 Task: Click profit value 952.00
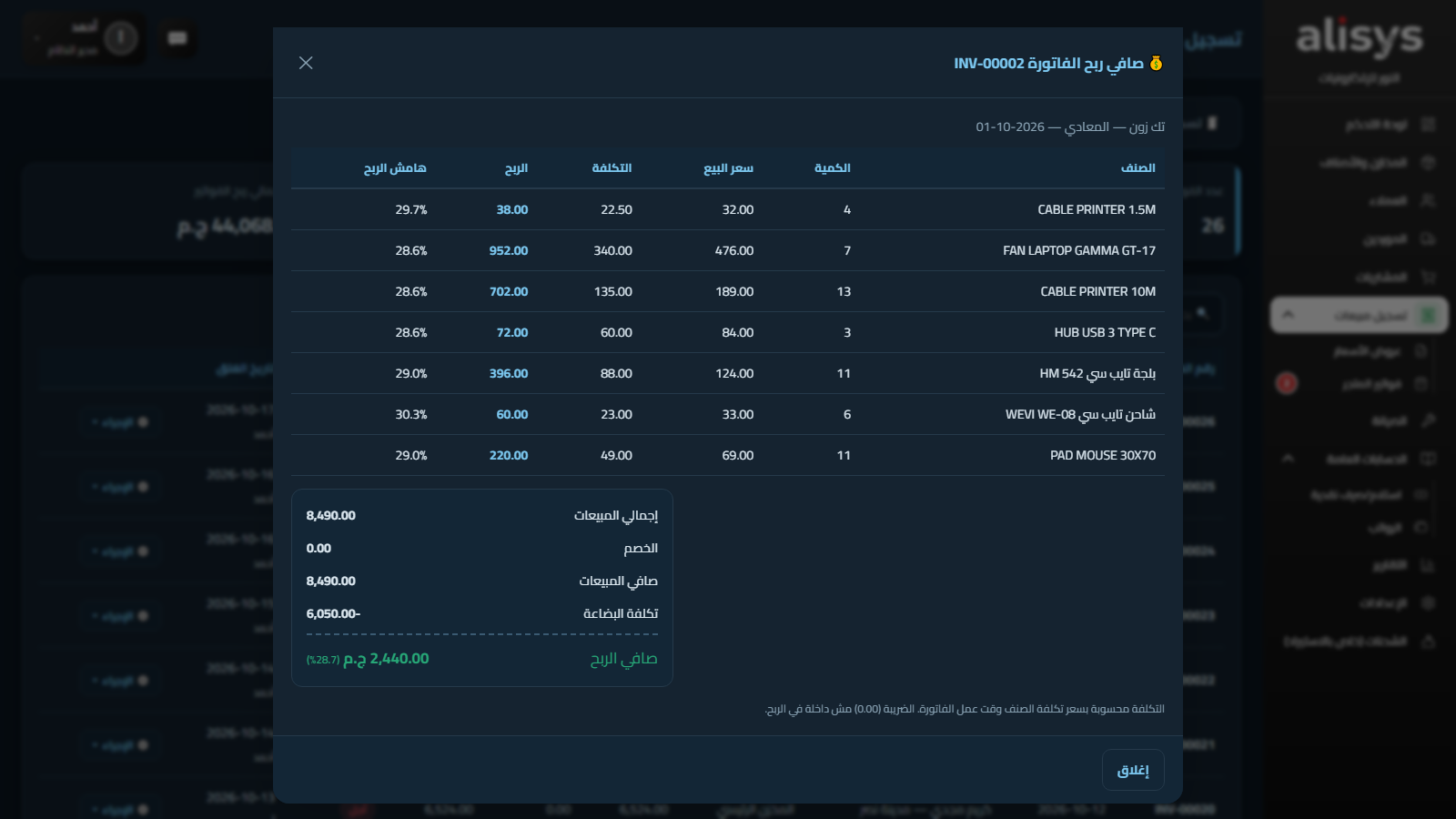(x=509, y=250)
